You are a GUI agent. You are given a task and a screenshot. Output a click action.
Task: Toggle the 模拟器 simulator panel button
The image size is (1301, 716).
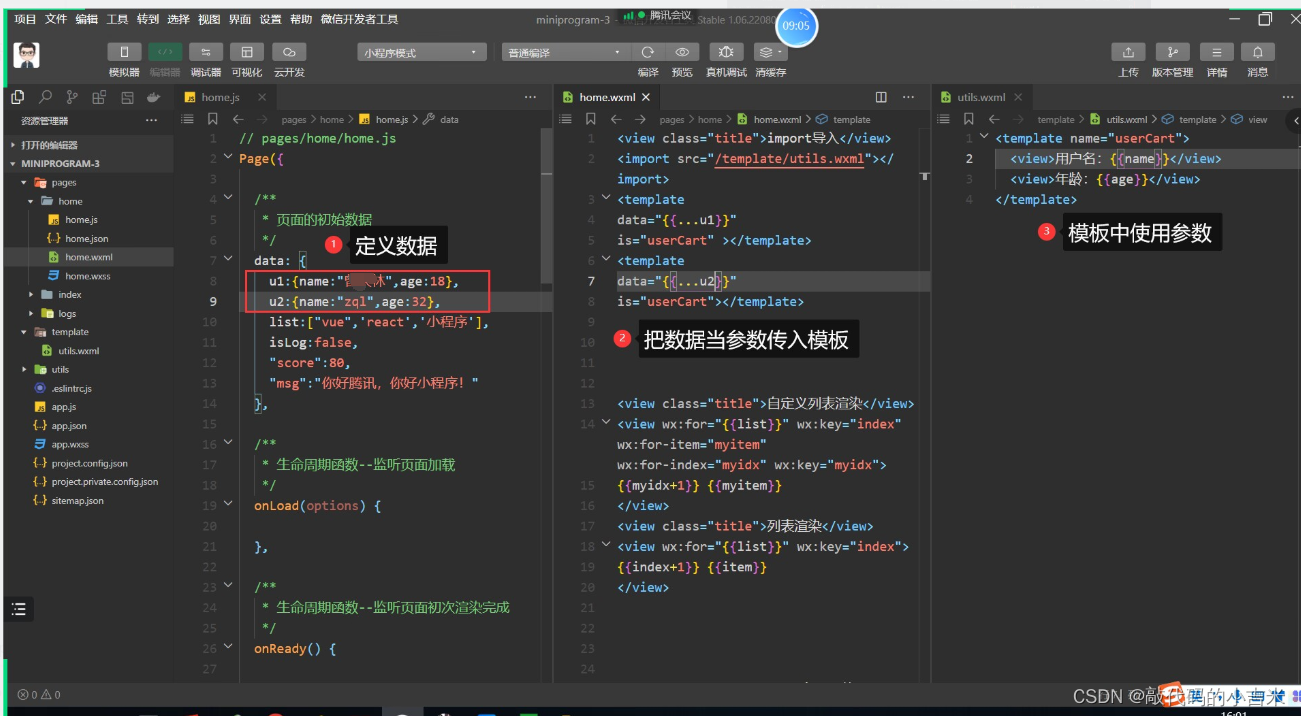[124, 52]
